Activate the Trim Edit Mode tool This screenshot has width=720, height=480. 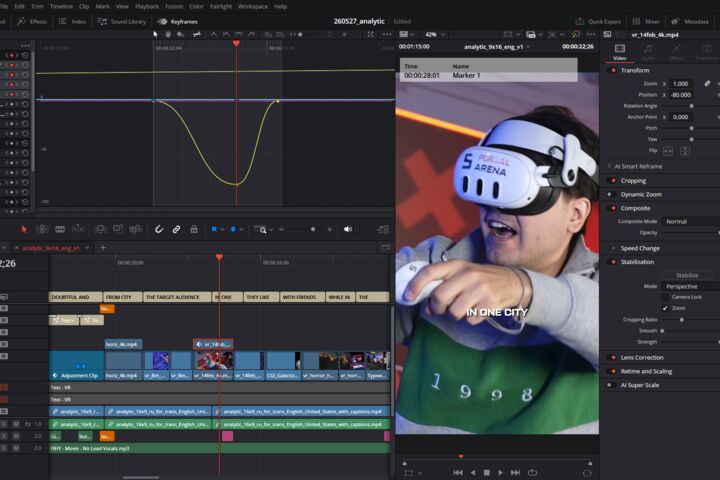(x=42, y=229)
